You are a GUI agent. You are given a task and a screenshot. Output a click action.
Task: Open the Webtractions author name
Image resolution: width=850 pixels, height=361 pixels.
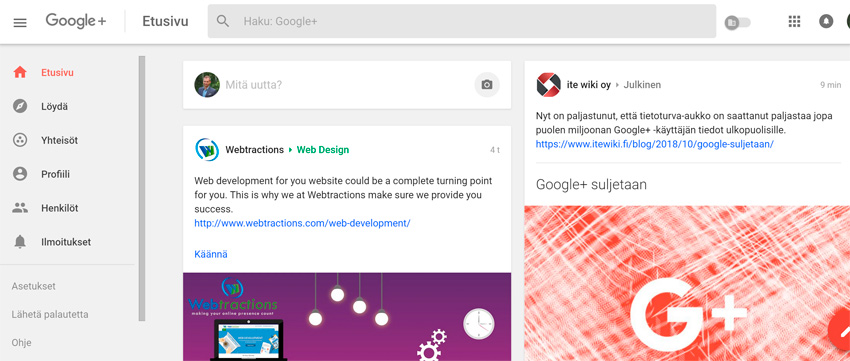coord(255,150)
